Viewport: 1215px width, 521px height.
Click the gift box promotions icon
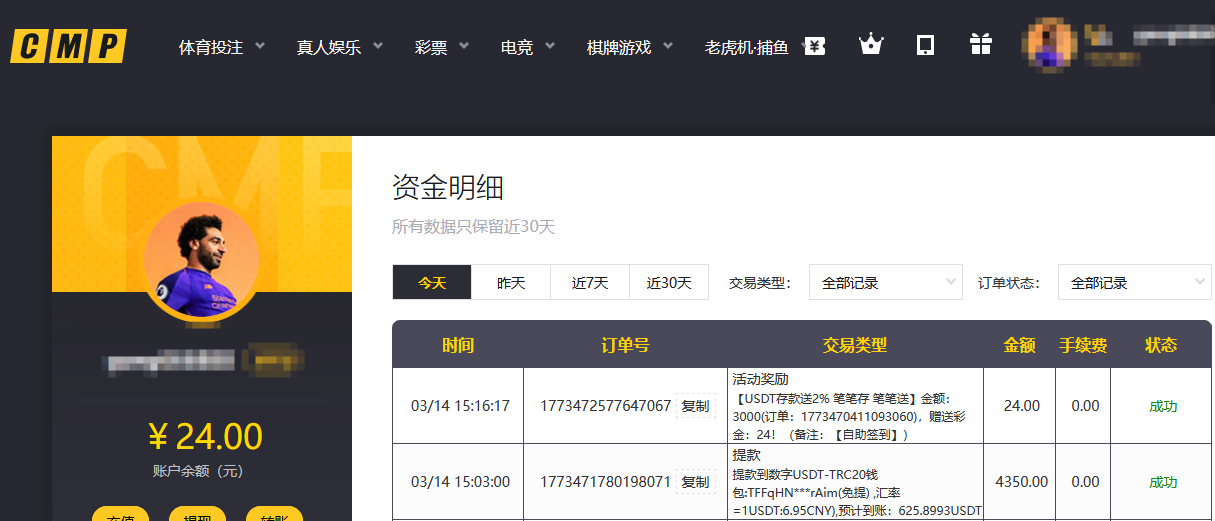[980, 45]
